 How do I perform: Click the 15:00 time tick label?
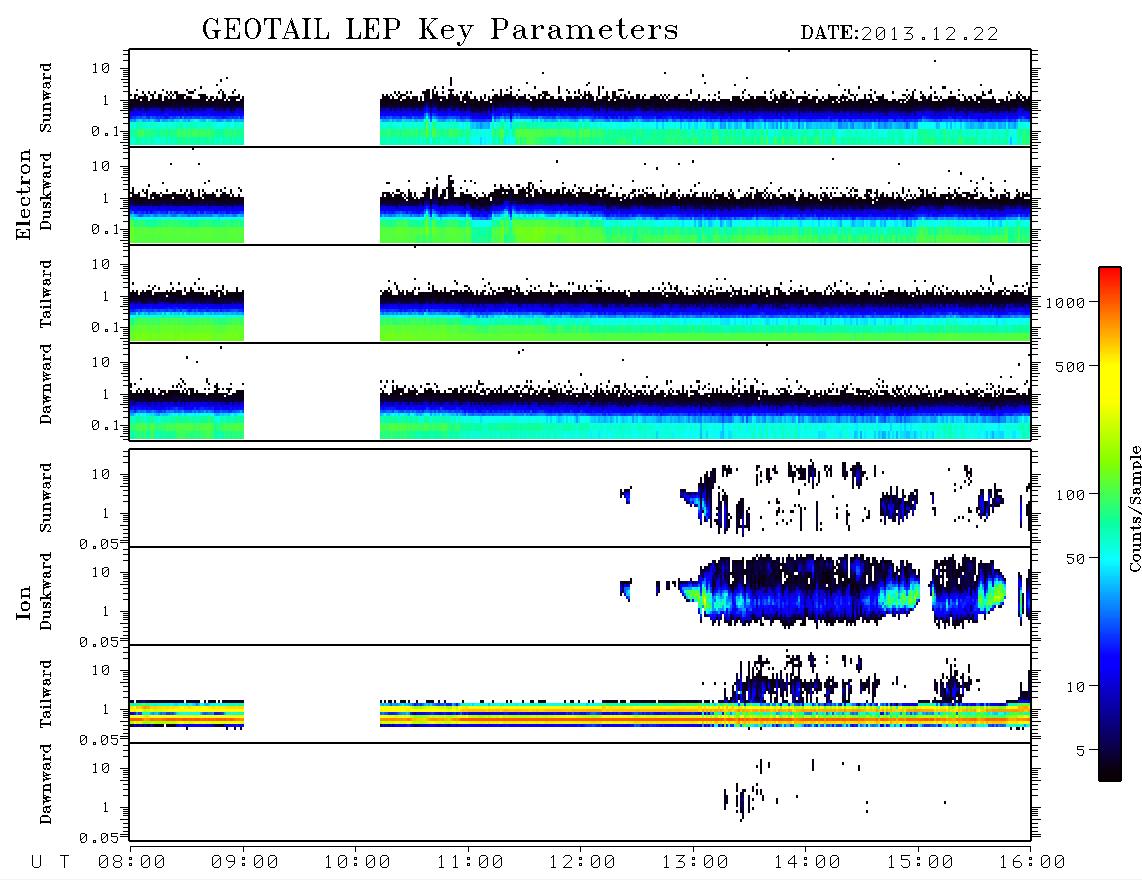(920, 863)
